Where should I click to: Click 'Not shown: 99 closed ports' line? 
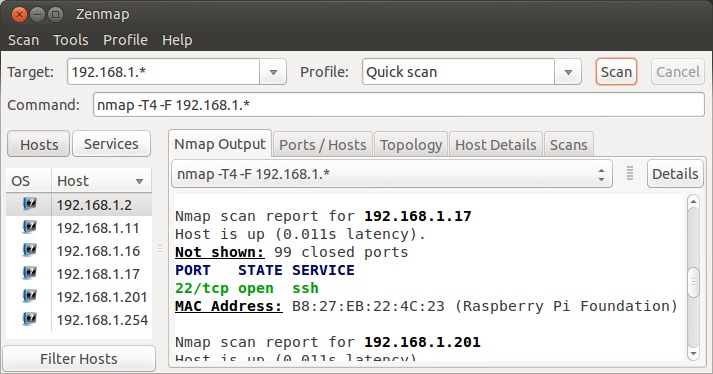click(291, 252)
